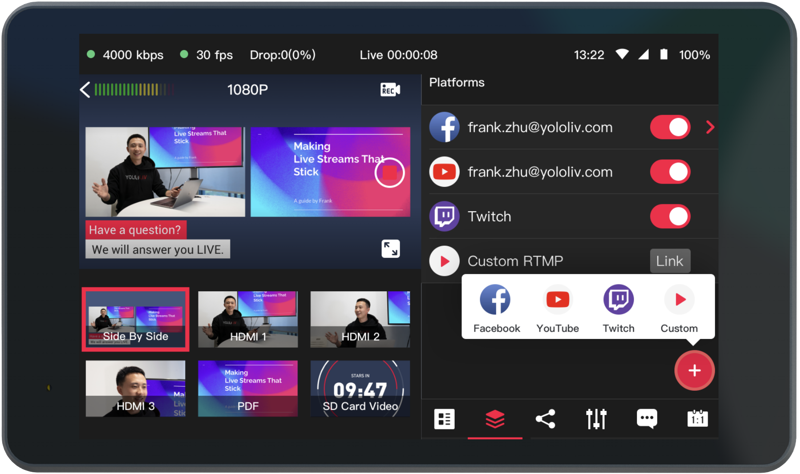Image resolution: width=800 pixels, height=474 pixels.
Task: Open the layout list tab
Action: (x=445, y=419)
